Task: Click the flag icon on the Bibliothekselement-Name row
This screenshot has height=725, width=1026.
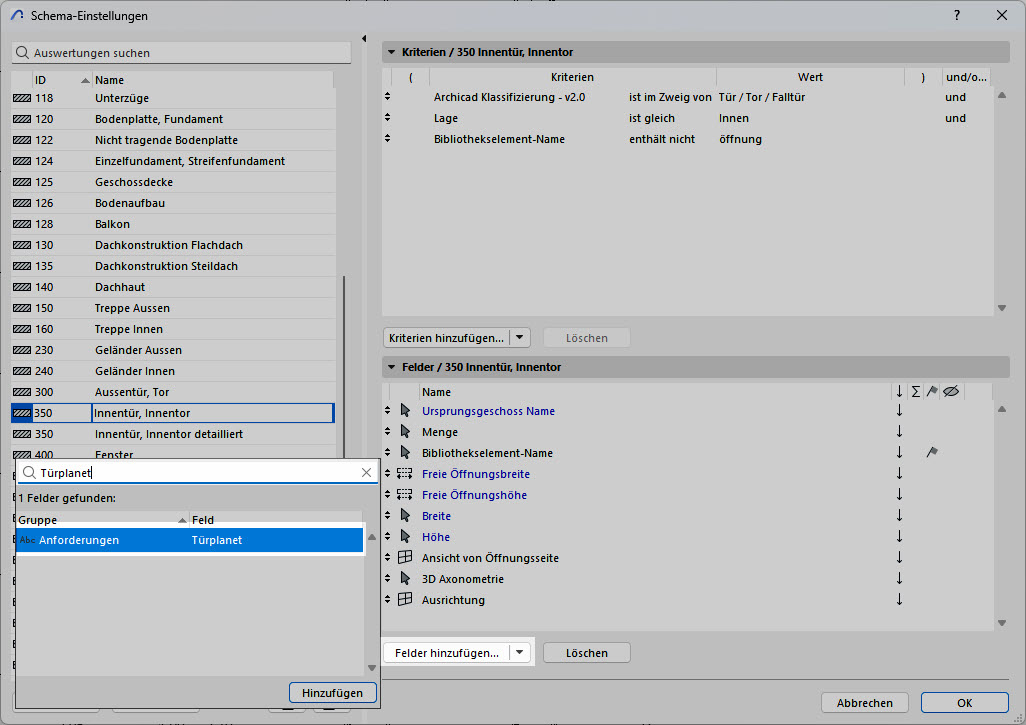Action: click(x=932, y=453)
